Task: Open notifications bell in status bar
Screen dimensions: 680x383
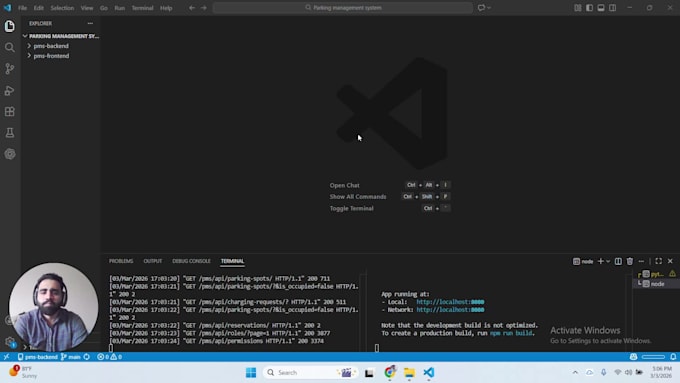Action: pos(673,357)
